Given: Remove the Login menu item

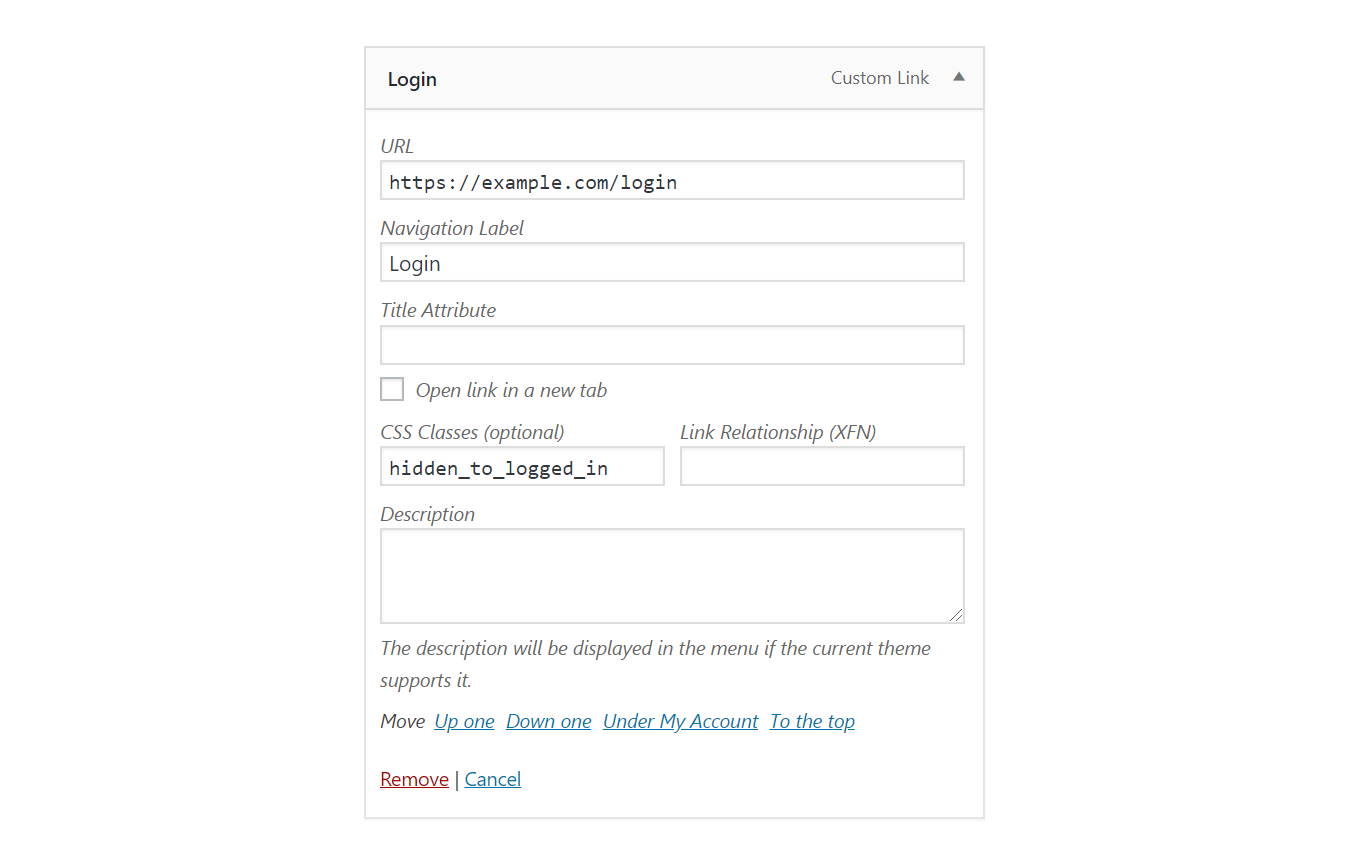Looking at the screenshot, I should pos(414,779).
